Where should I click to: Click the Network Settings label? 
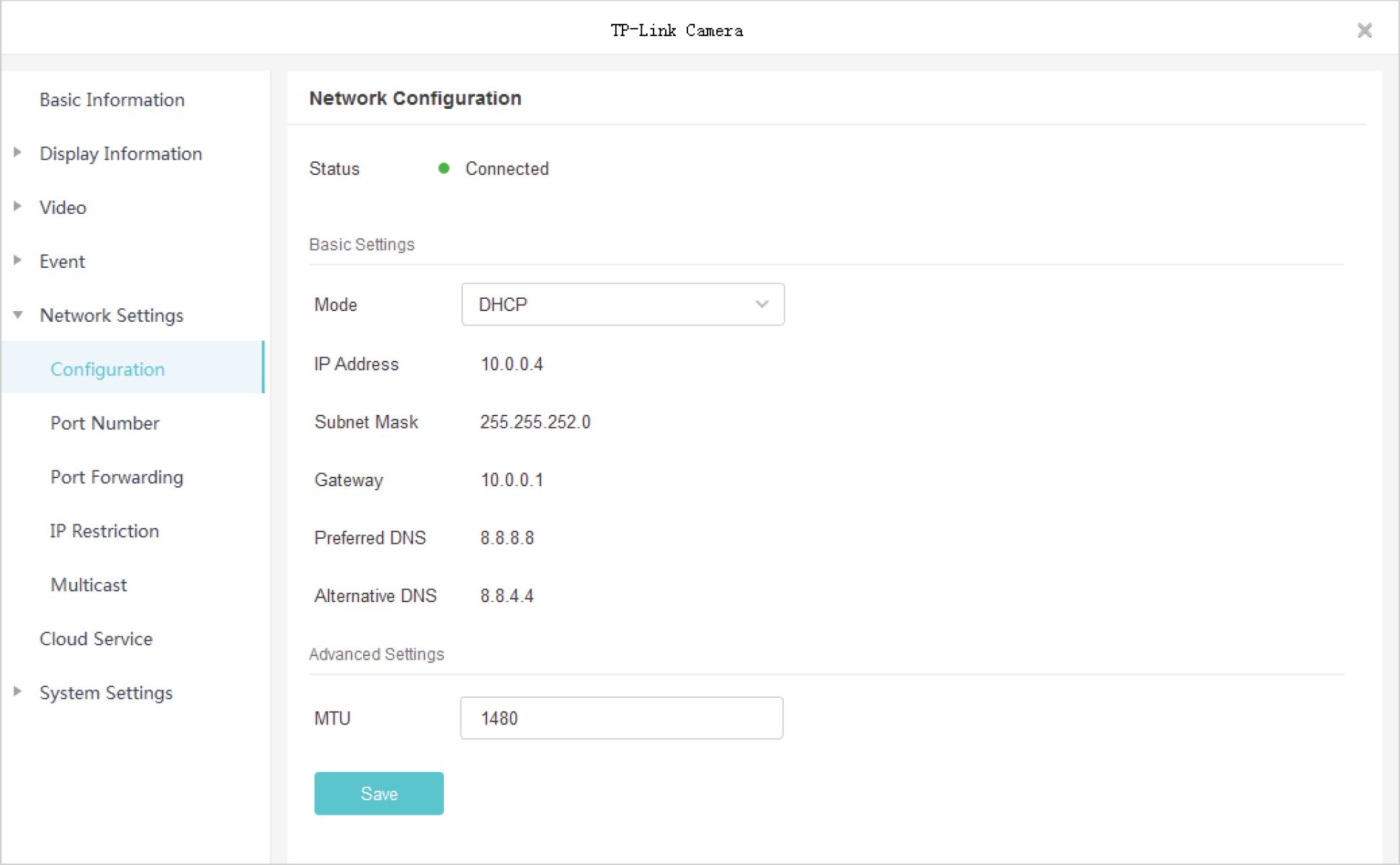(x=112, y=315)
